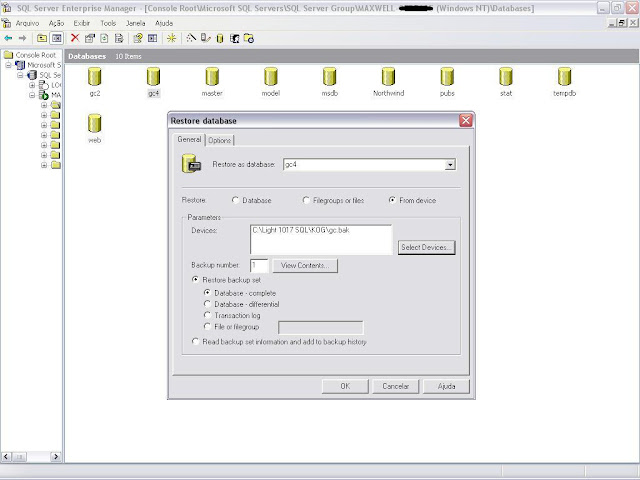640x480 pixels.
Task: Select the From device radio button
Action: (x=392, y=200)
